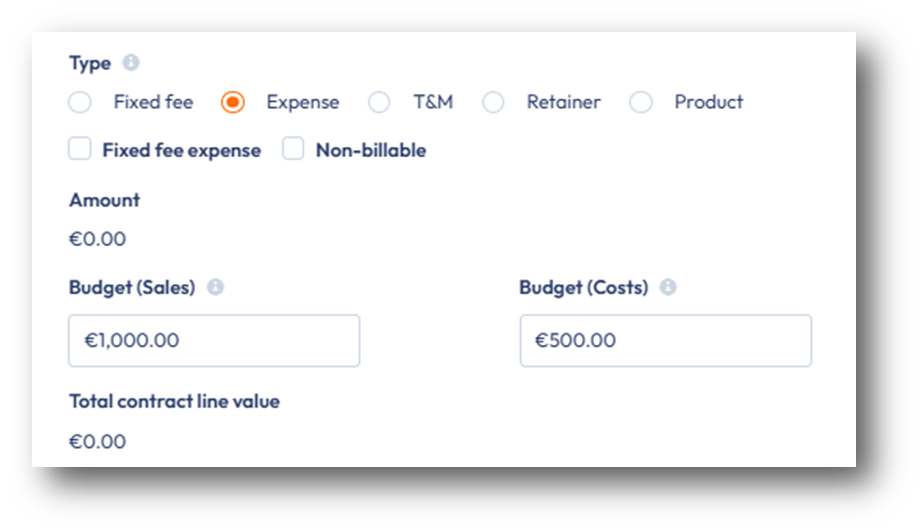The width and height of the screenshot is (921, 532).
Task: Select the Expense radio button
Action: click(232, 102)
